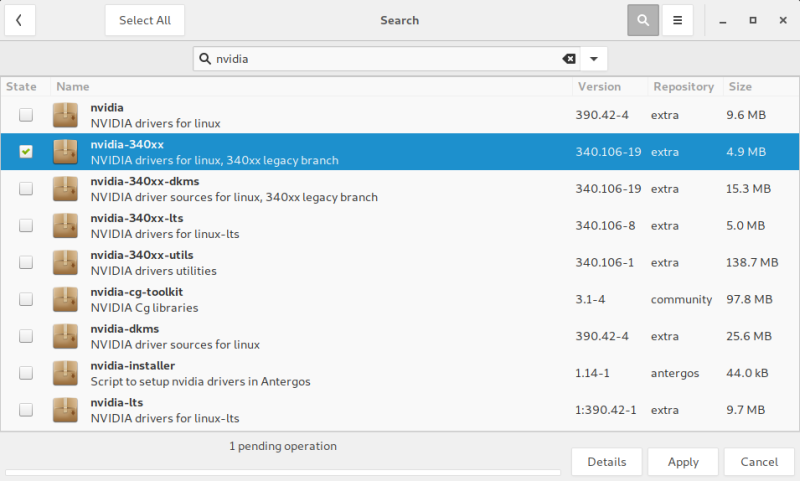Click the nvidia-installer package icon
This screenshot has height=481, width=800.
65,373
